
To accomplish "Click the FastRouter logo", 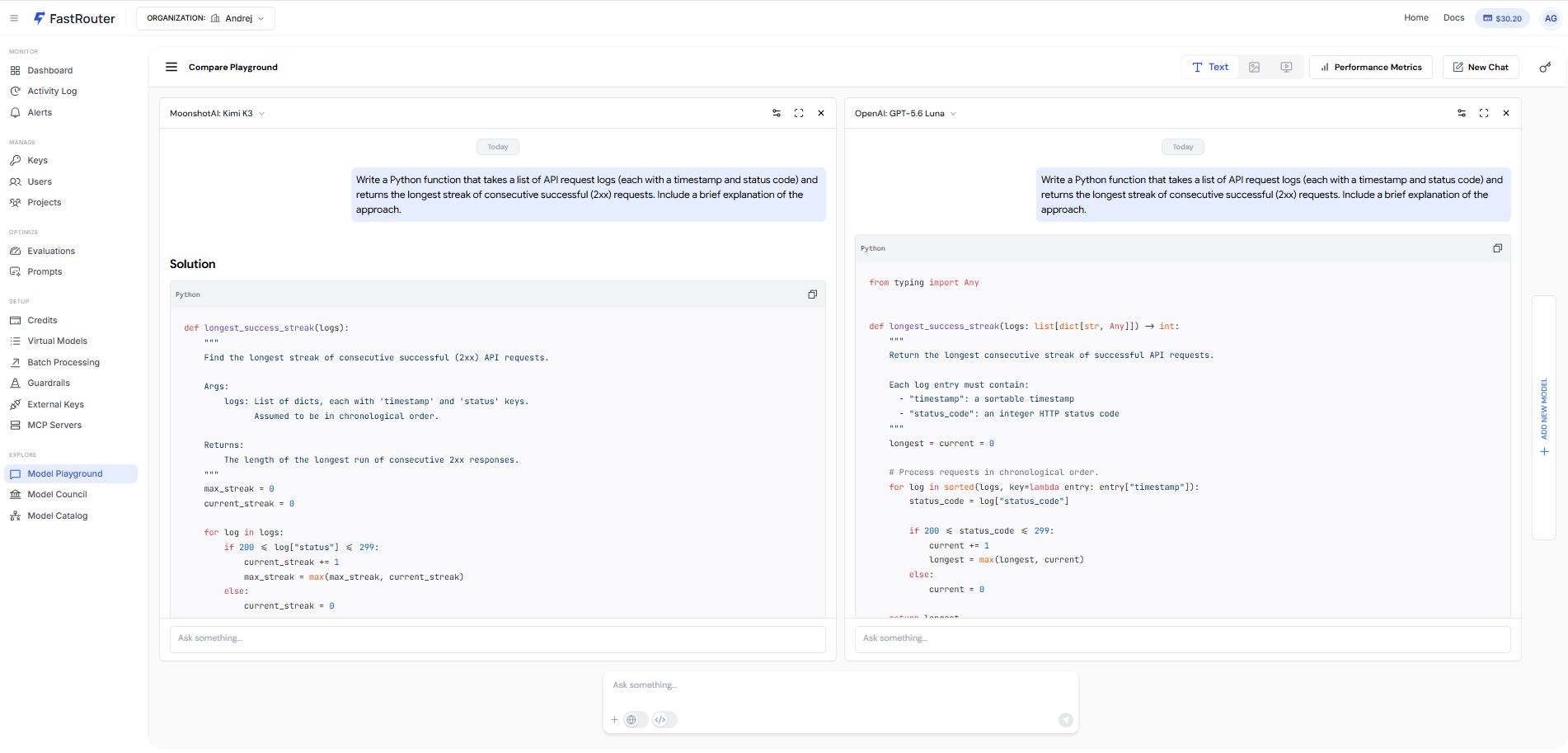I will (74, 18).
